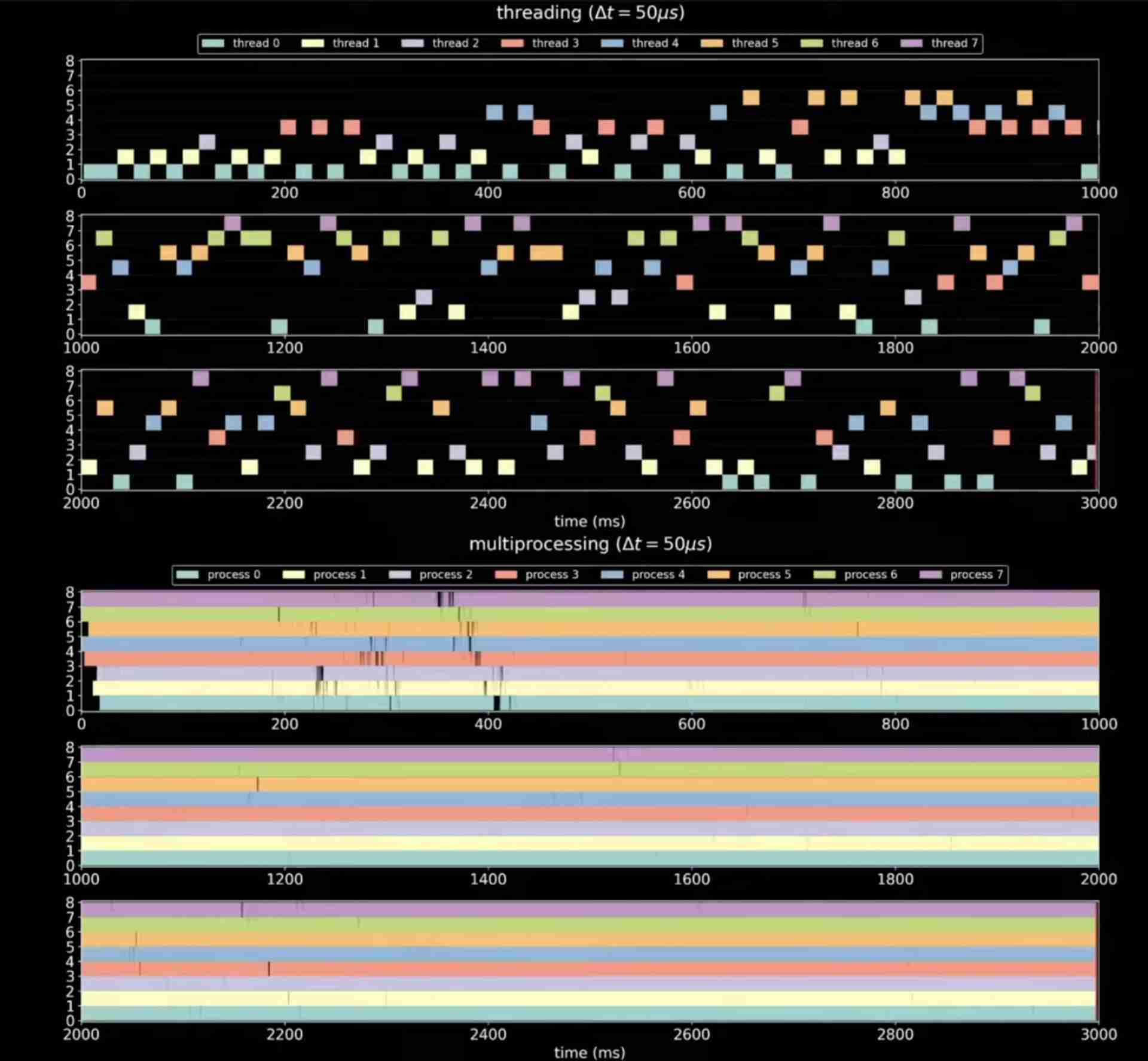Click the '2600' tick label in multiprocessing chart
Image resolution: width=1148 pixels, height=1061 pixels.
coord(692,1035)
